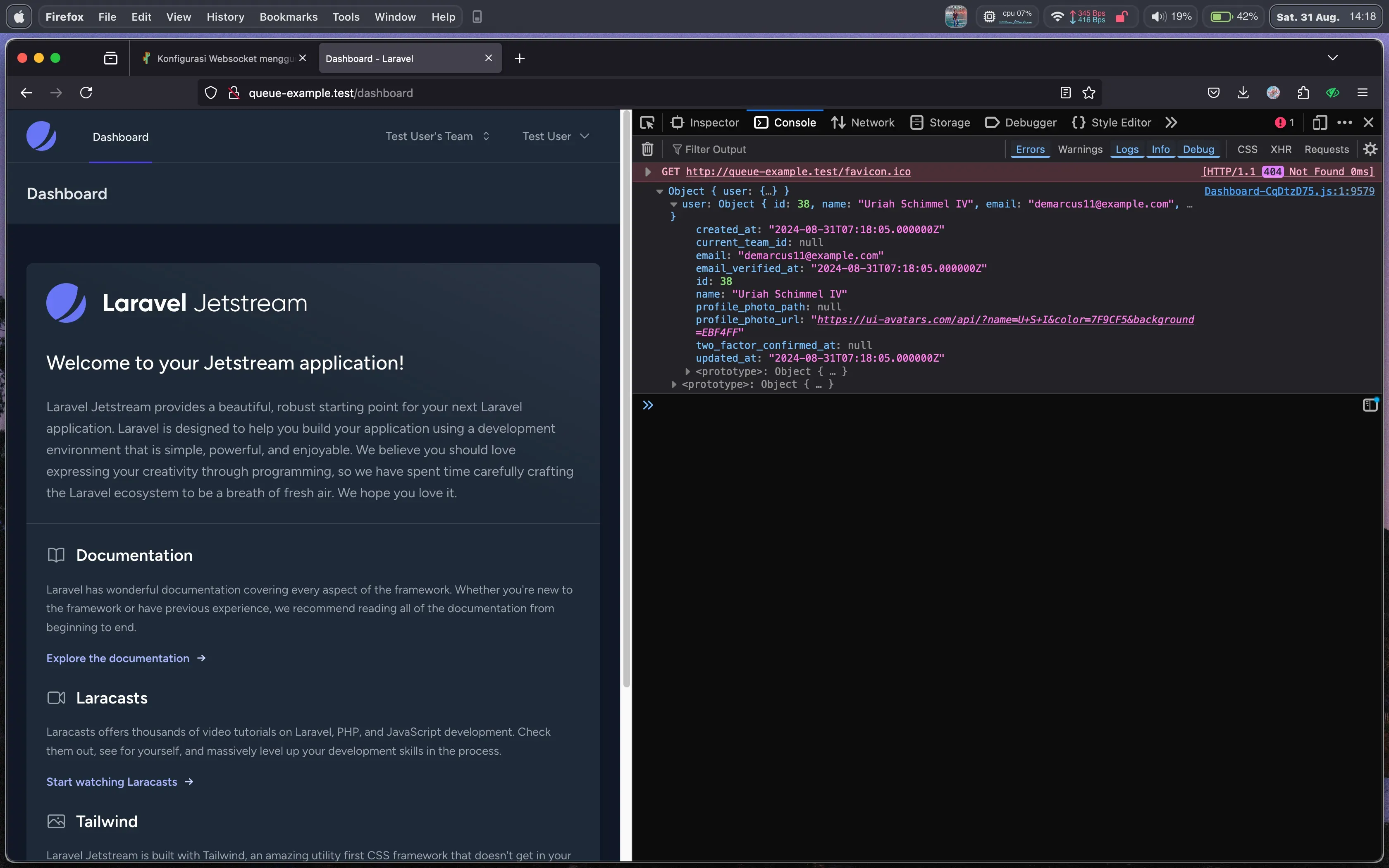1389x868 pixels.
Task: Toggle CSS filter in console
Action: tap(1247, 149)
